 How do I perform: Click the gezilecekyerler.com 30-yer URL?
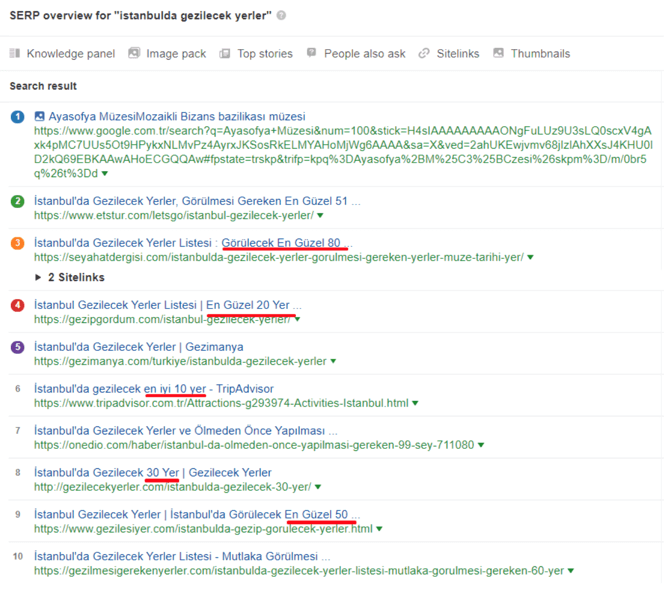(x=173, y=487)
